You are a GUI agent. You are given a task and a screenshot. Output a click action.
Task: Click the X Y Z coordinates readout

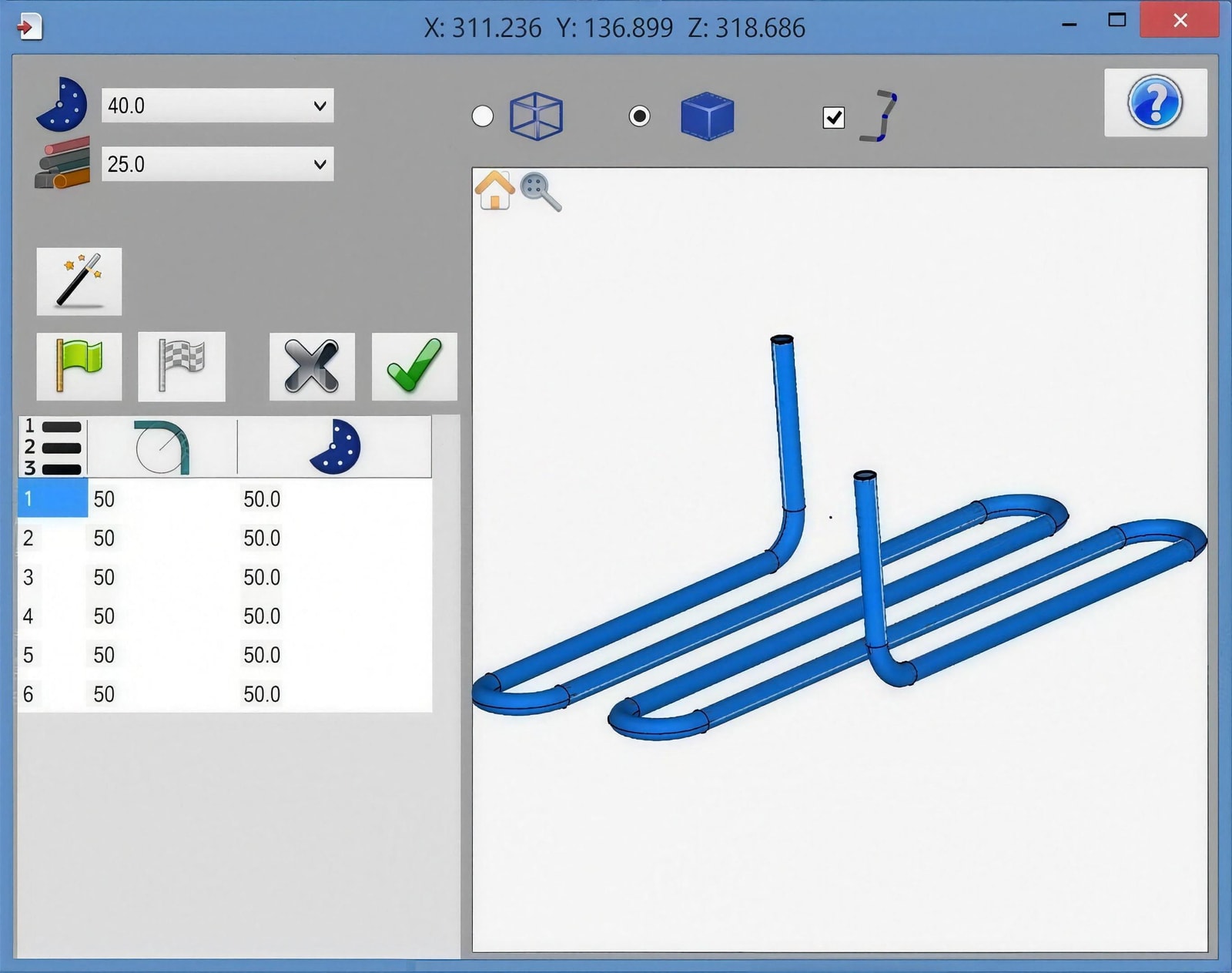[x=614, y=28]
